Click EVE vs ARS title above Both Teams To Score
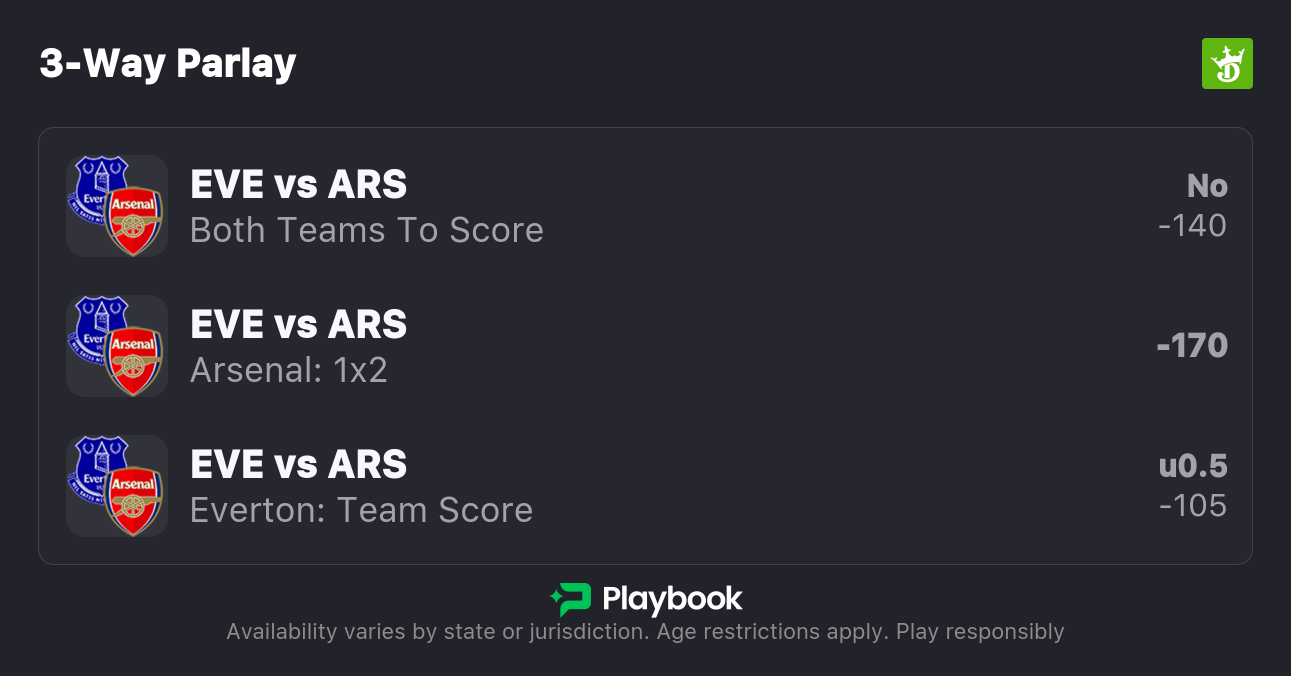 [x=298, y=185]
